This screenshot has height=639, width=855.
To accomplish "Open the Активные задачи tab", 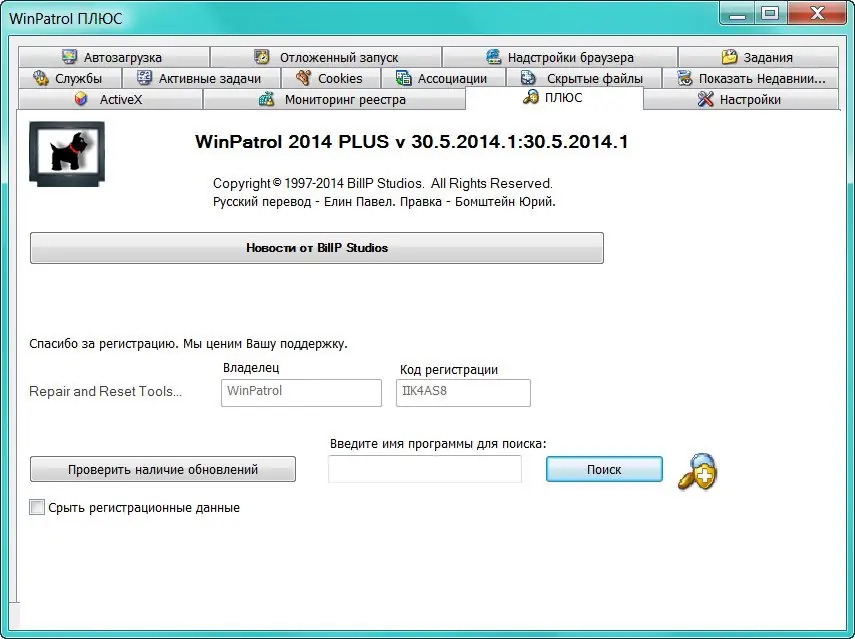I will click(201, 78).
